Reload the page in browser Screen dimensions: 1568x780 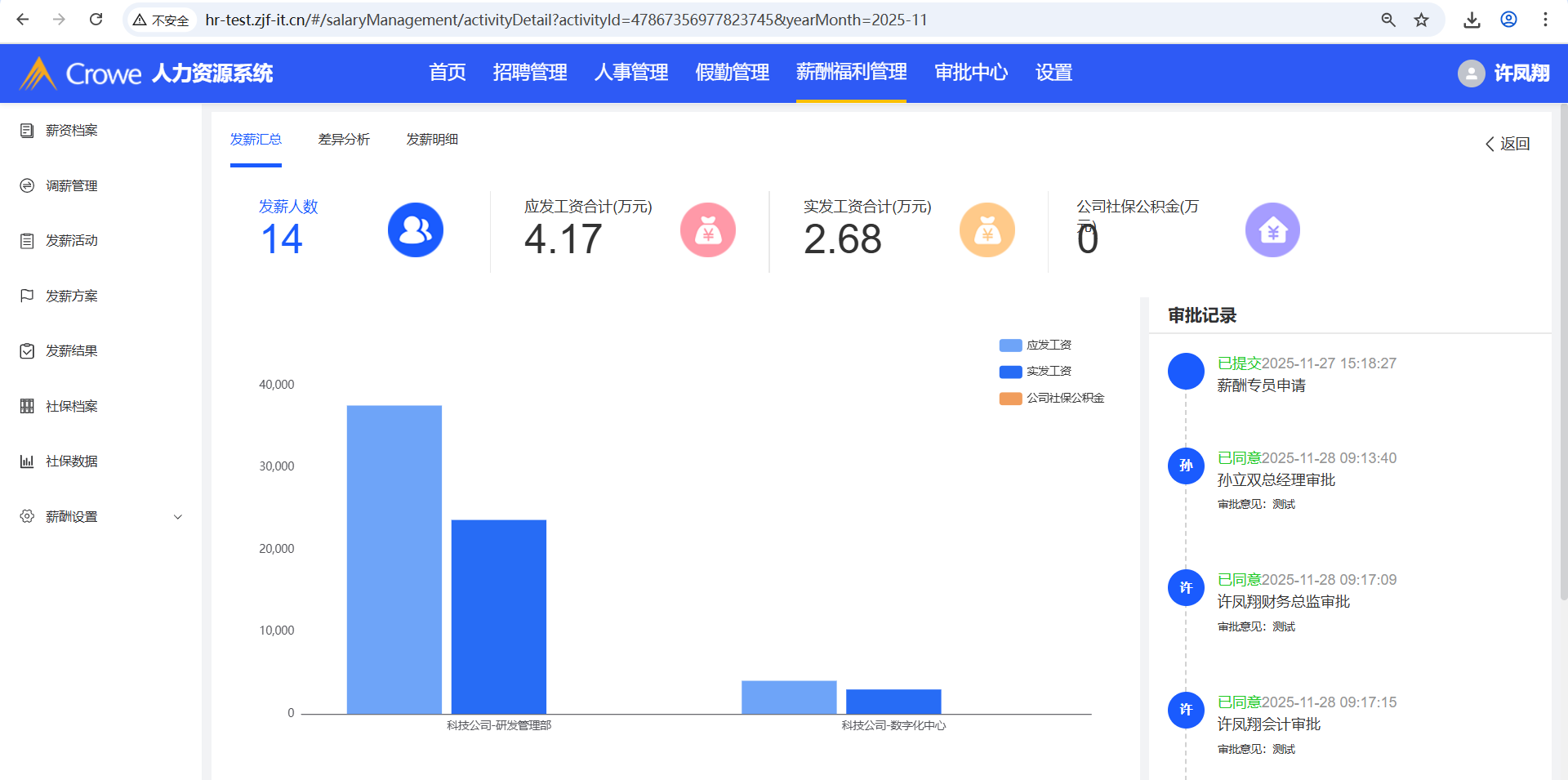96,20
